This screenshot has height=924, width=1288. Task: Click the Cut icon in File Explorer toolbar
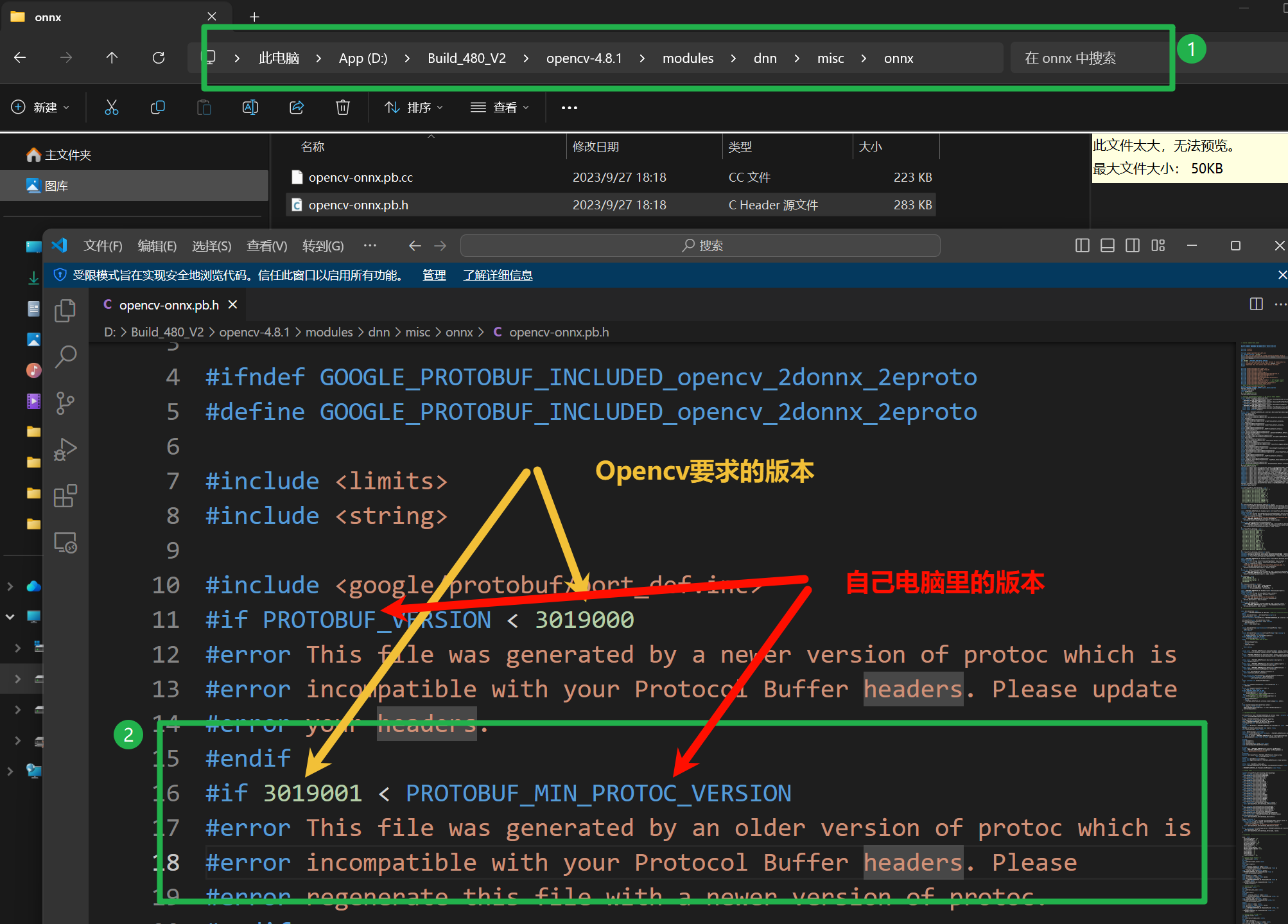click(x=112, y=107)
